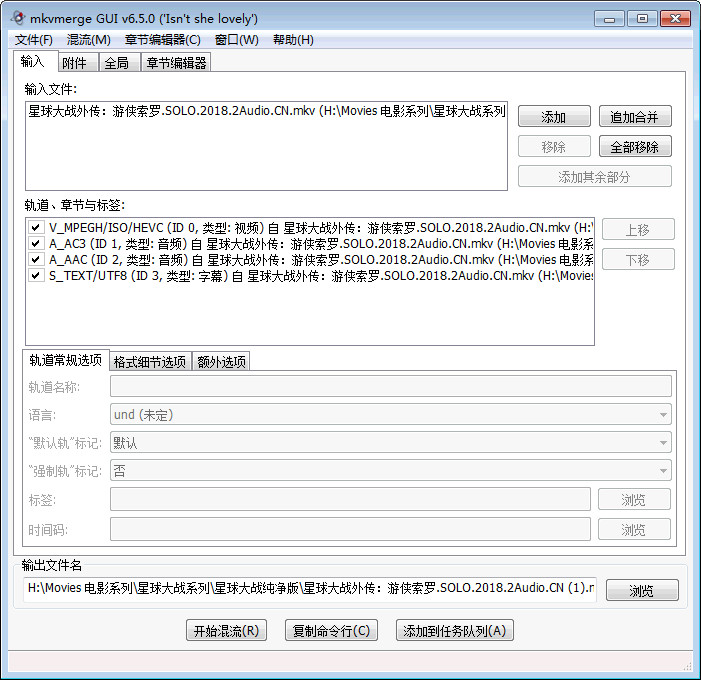The width and height of the screenshot is (701, 680).
Task: Uncheck the A_AC3 audio track checkbox
Action: coord(35,244)
